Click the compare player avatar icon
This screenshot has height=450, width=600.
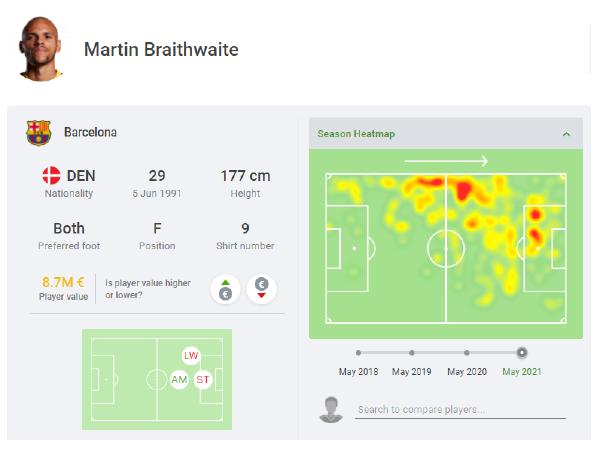[330, 408]
